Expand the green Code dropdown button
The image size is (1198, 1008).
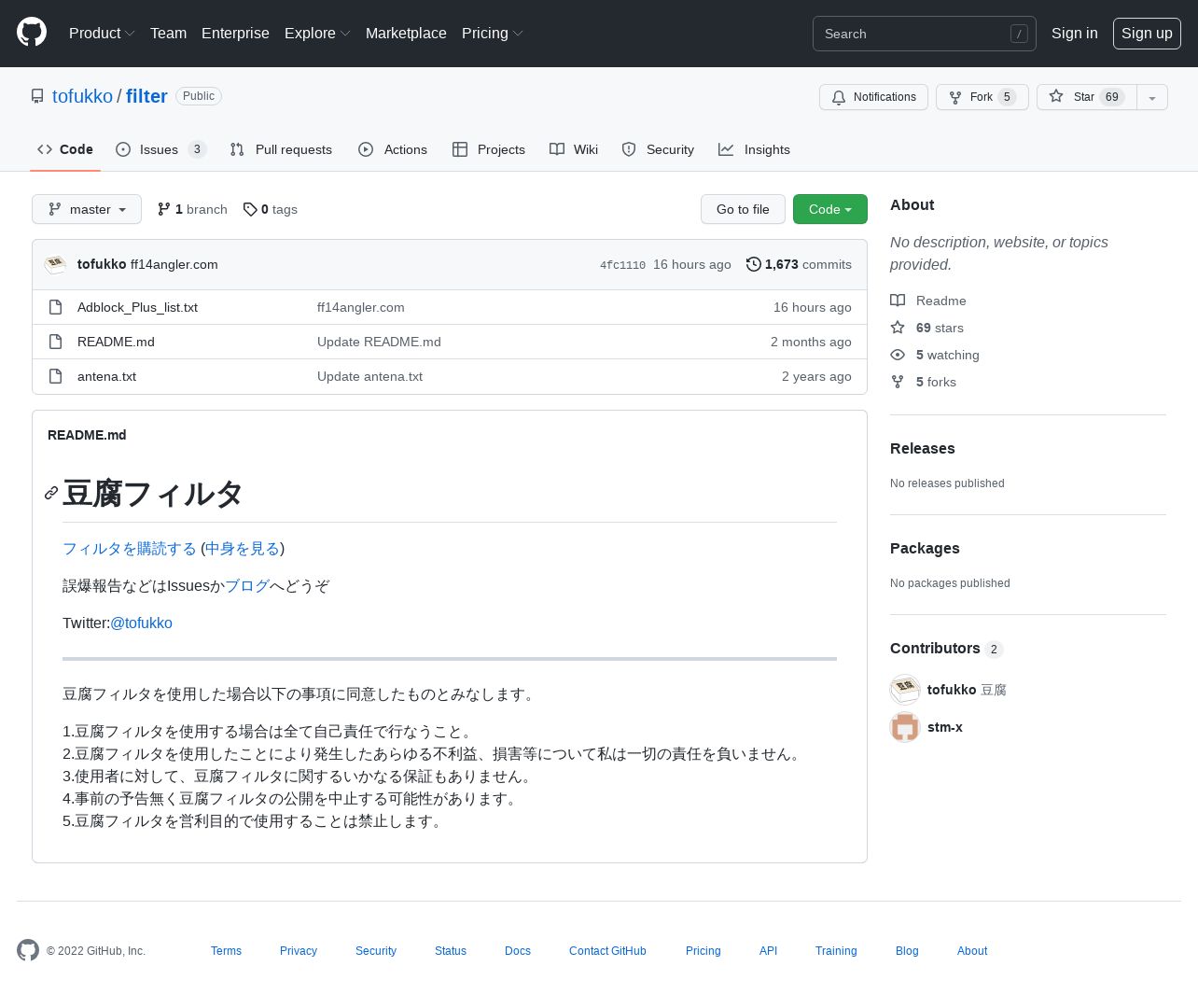830,209
